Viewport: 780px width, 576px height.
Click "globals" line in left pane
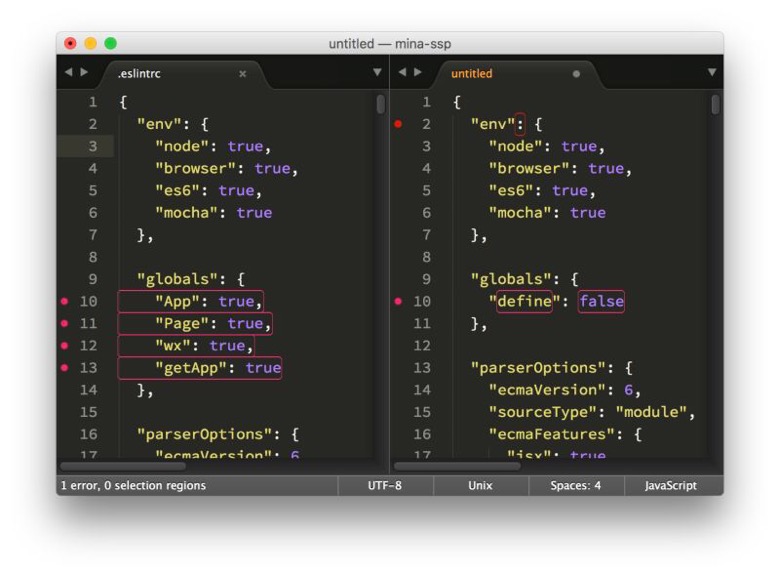coord(191,280)
